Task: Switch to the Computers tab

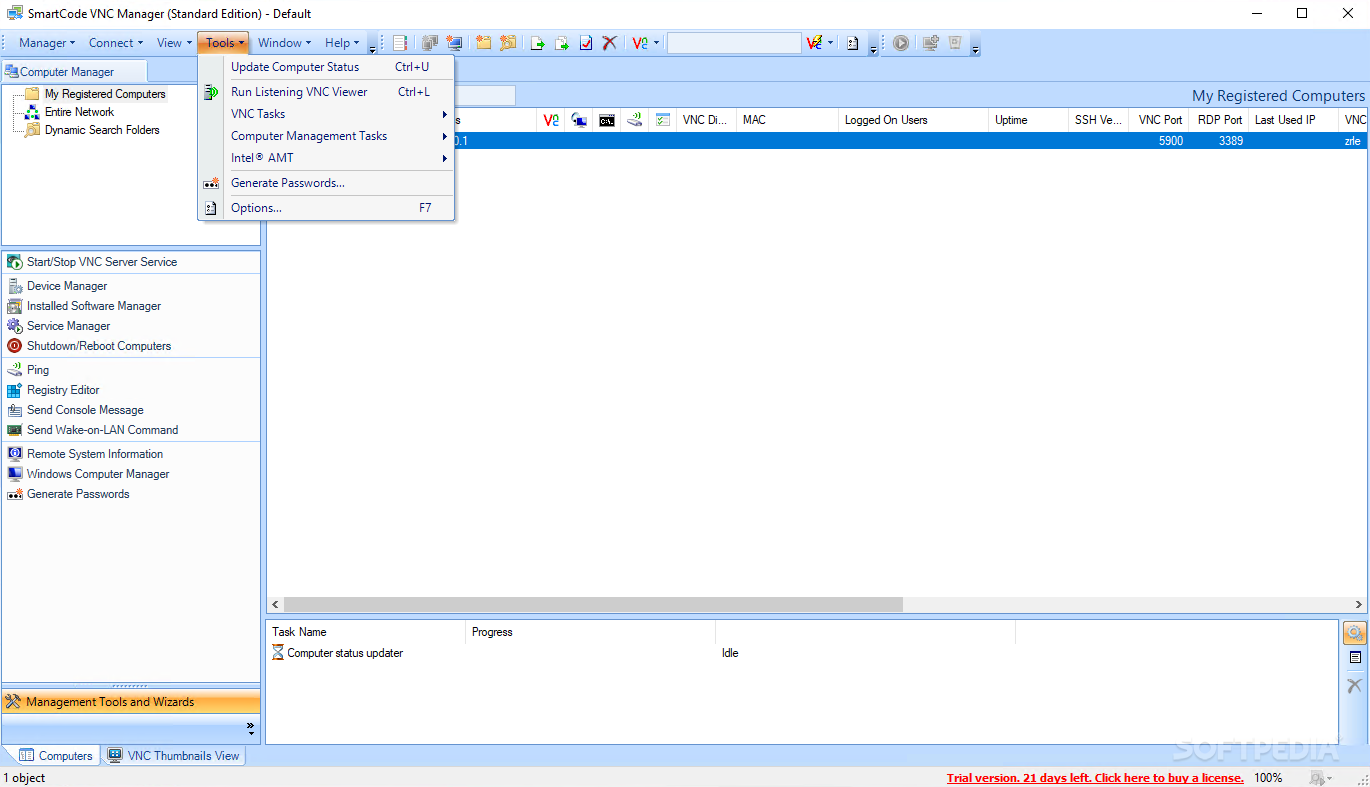Action: 56,756
